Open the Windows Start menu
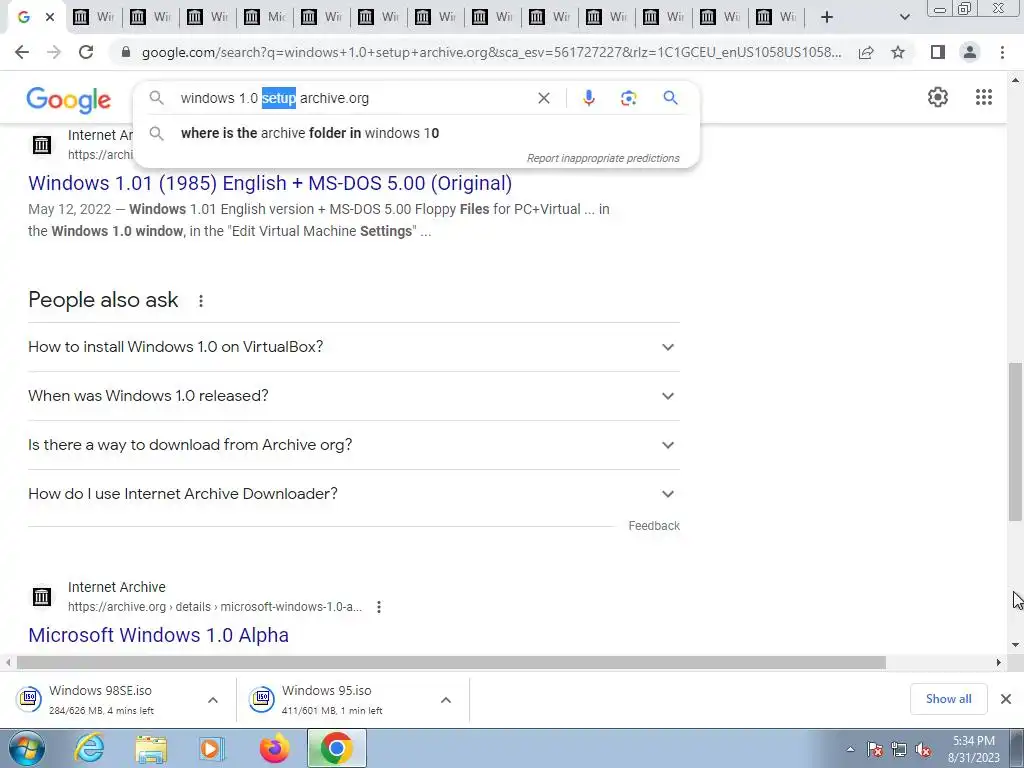Screen dimensions: 1024x768 tap(26, 748)
